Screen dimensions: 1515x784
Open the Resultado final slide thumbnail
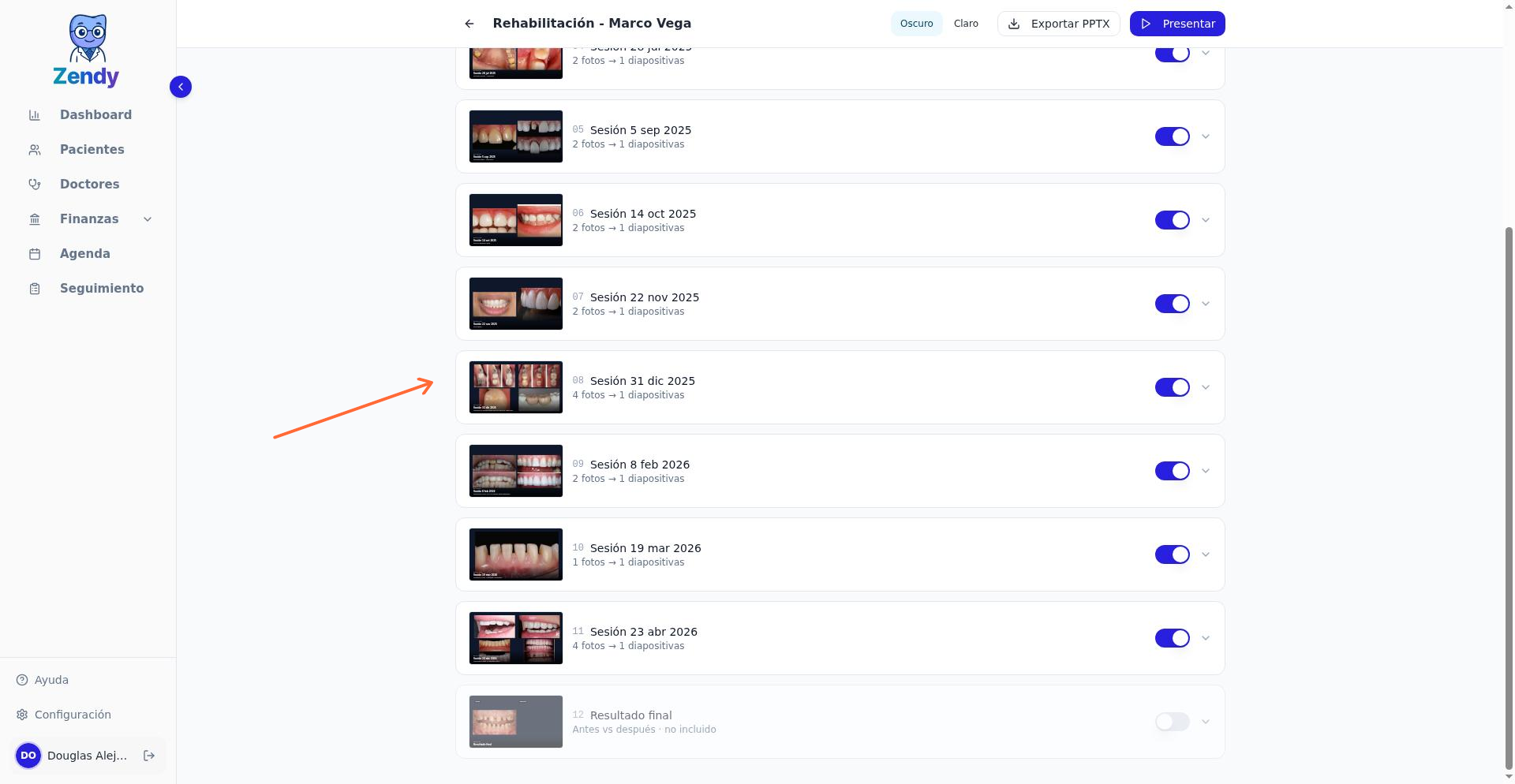(x=516, y=722)
